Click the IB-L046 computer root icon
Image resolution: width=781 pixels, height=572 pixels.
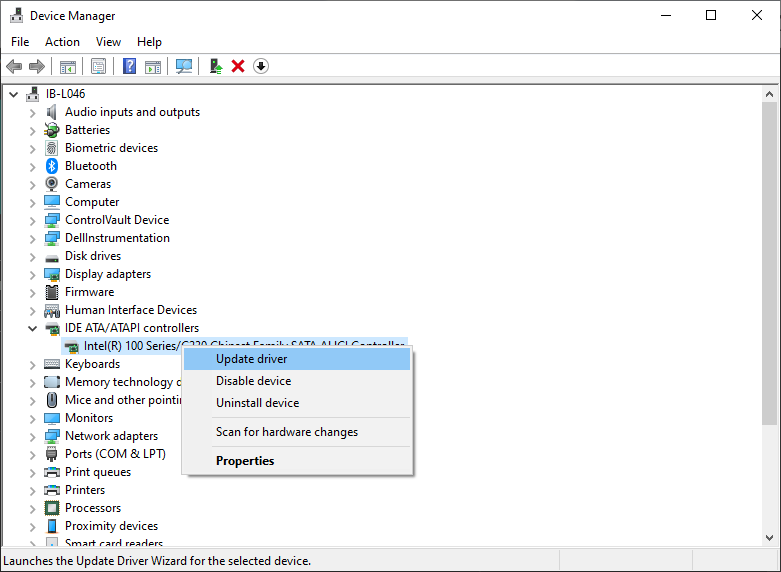(x=33, y=94)
